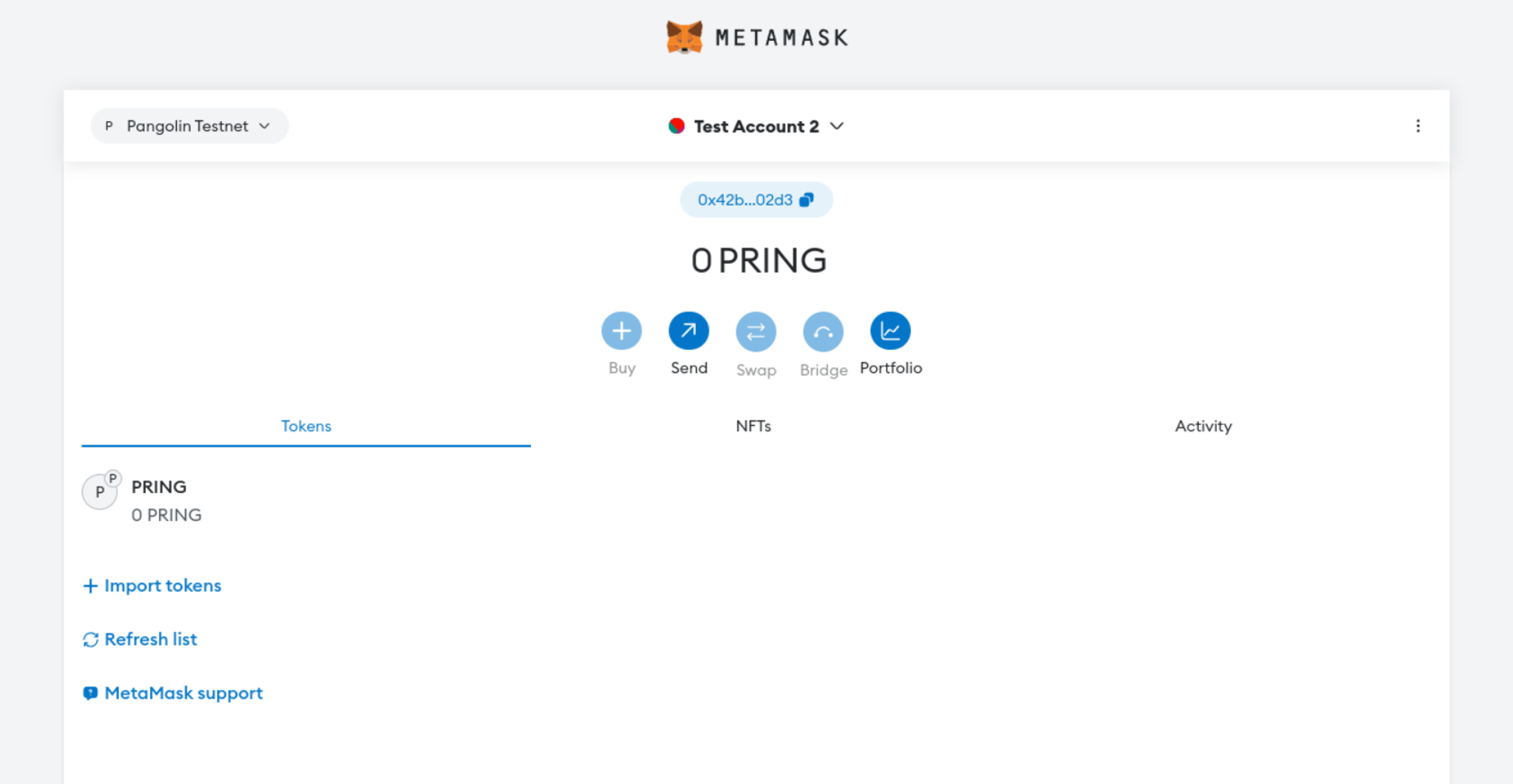This screenshot has width=1513, height=784.
Task: Click the 0 PRING token balance
Action: (x=166, y=515)
